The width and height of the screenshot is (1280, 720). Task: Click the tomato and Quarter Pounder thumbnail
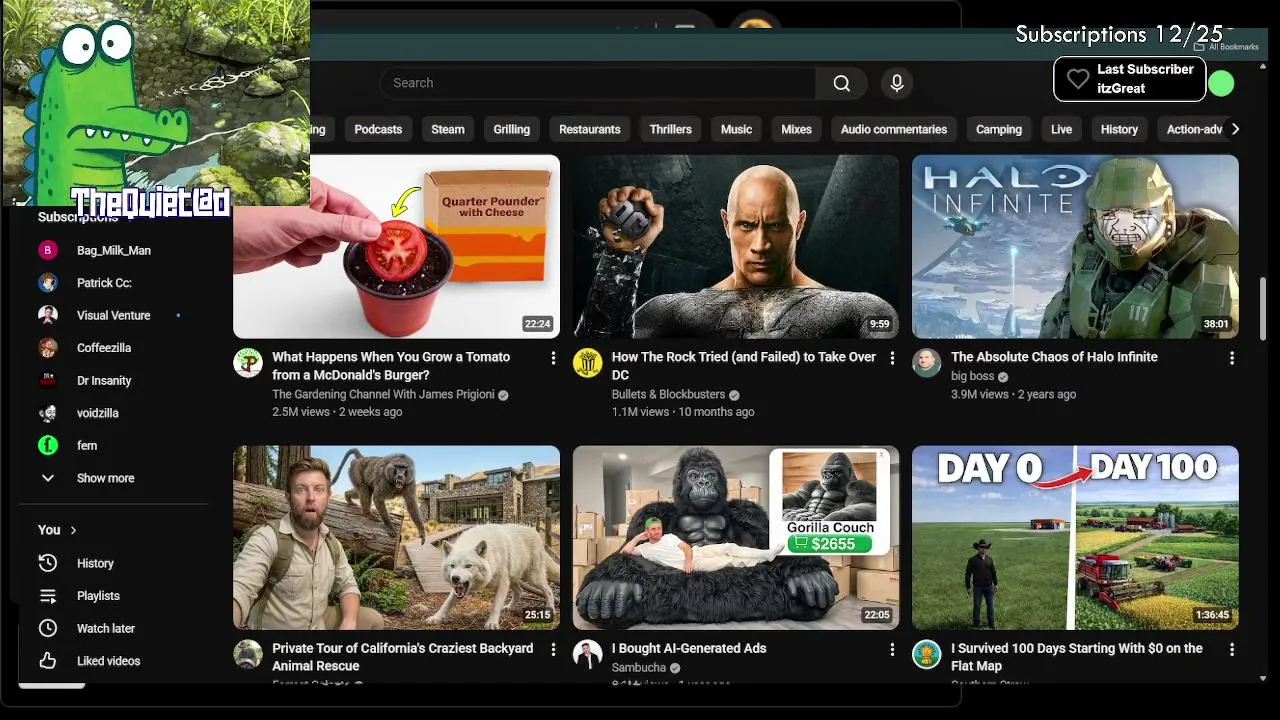click(396, 246)
